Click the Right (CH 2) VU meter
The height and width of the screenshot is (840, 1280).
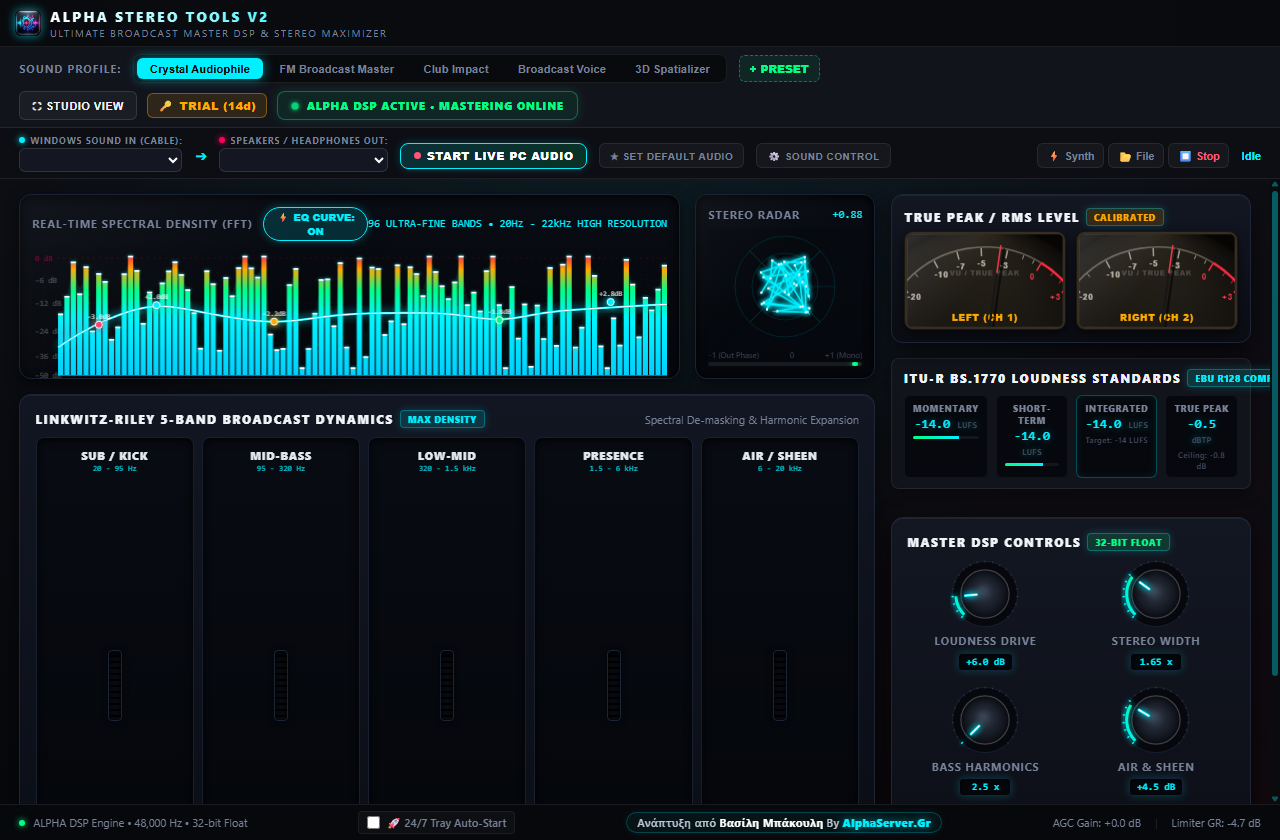point(1157,280)
